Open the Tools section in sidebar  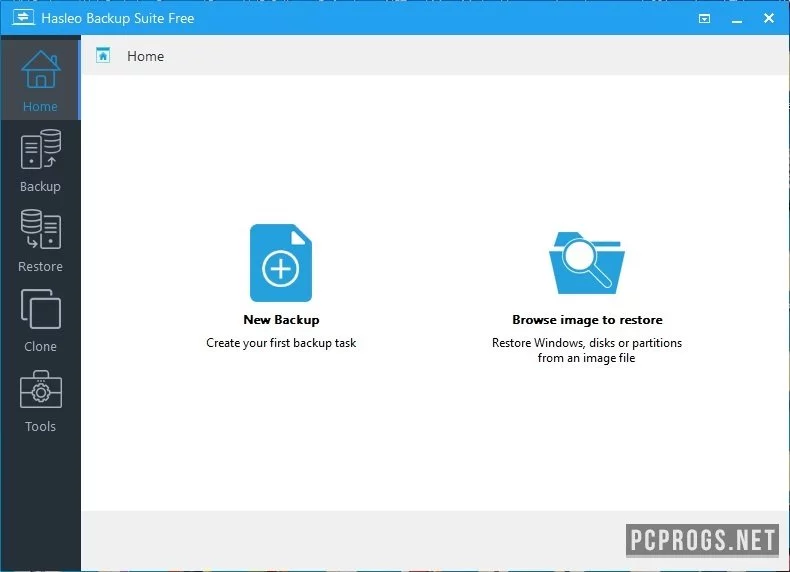tap(40, 401)
